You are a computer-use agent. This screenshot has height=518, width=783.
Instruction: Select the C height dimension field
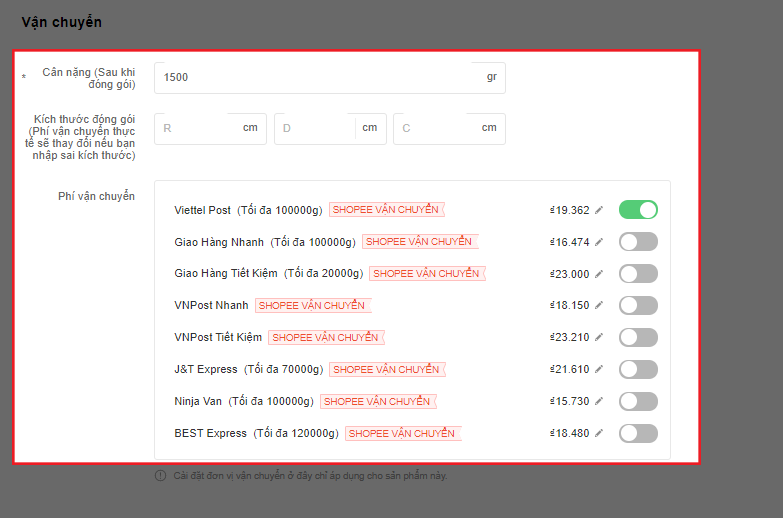[449, 128]
